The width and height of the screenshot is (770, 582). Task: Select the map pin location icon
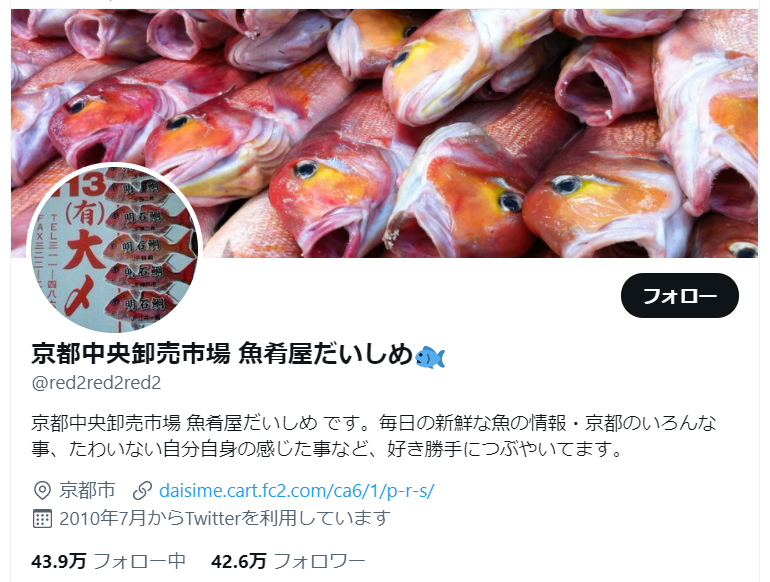(42, 490)
